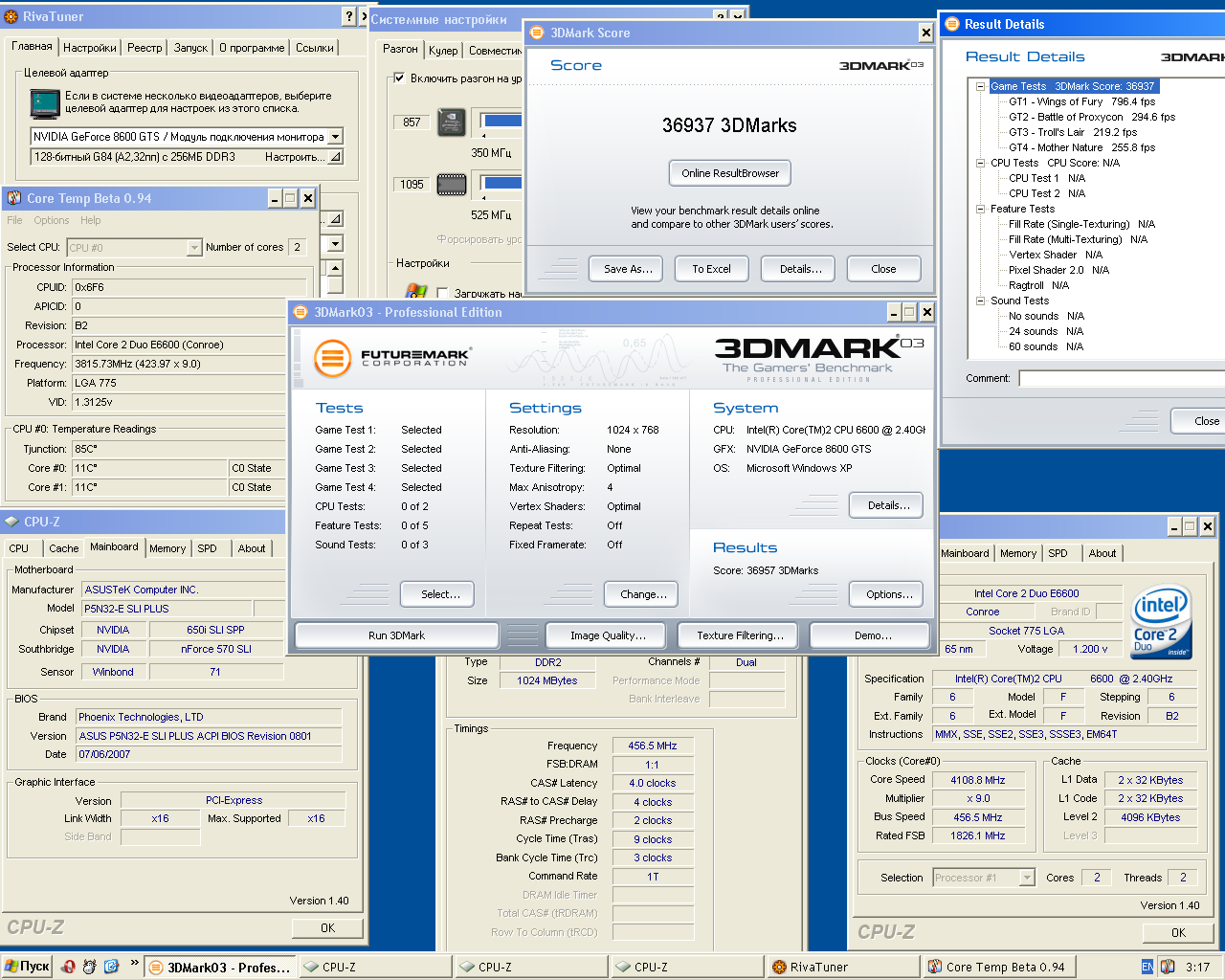
Task: Open the Пуск start menu
Action: click(x=27, y=967)
